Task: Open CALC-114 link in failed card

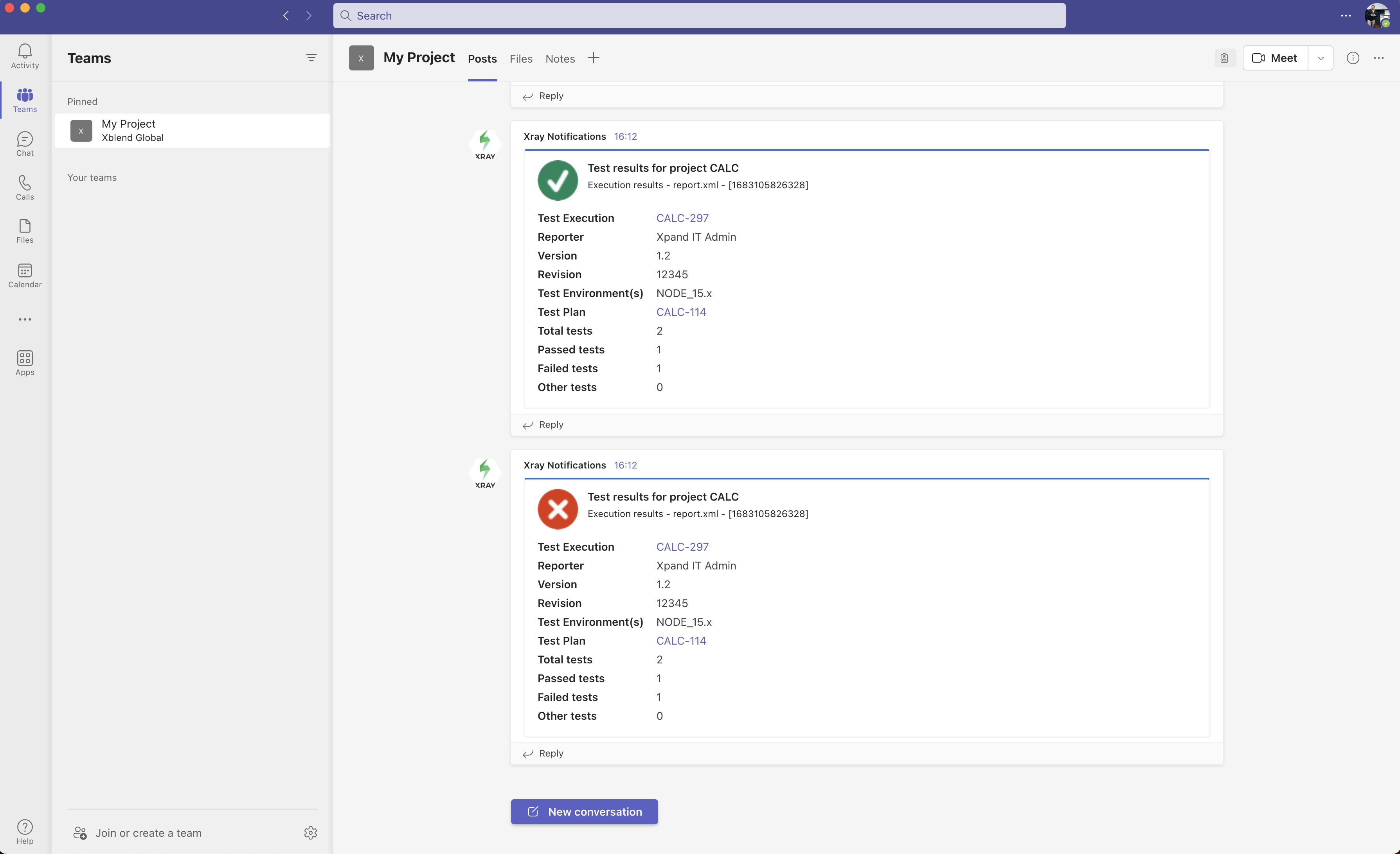Action: [x=681, y=640]
